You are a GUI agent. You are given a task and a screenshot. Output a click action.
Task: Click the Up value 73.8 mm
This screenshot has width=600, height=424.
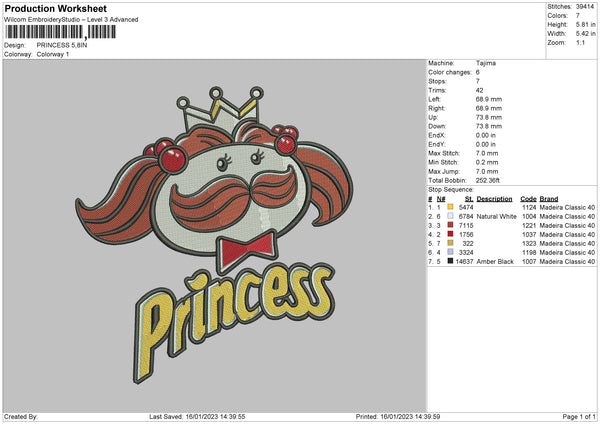coord(489,117)
